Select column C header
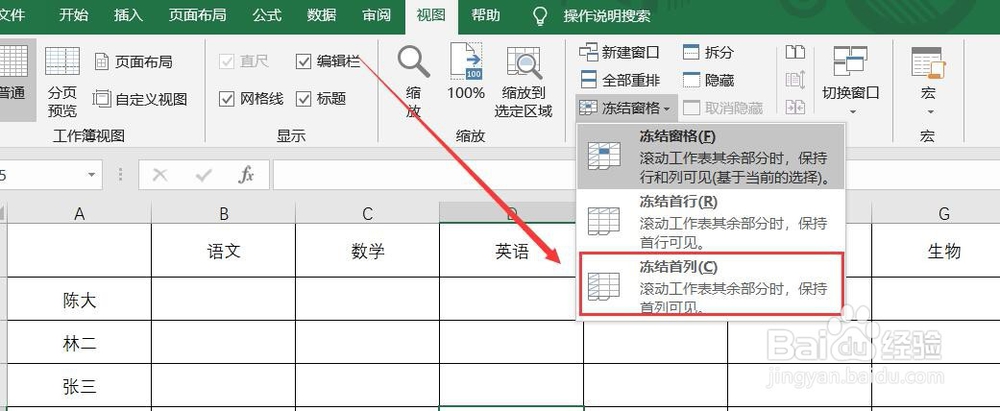Screen dimensions: 1000x411 (368, 213)
